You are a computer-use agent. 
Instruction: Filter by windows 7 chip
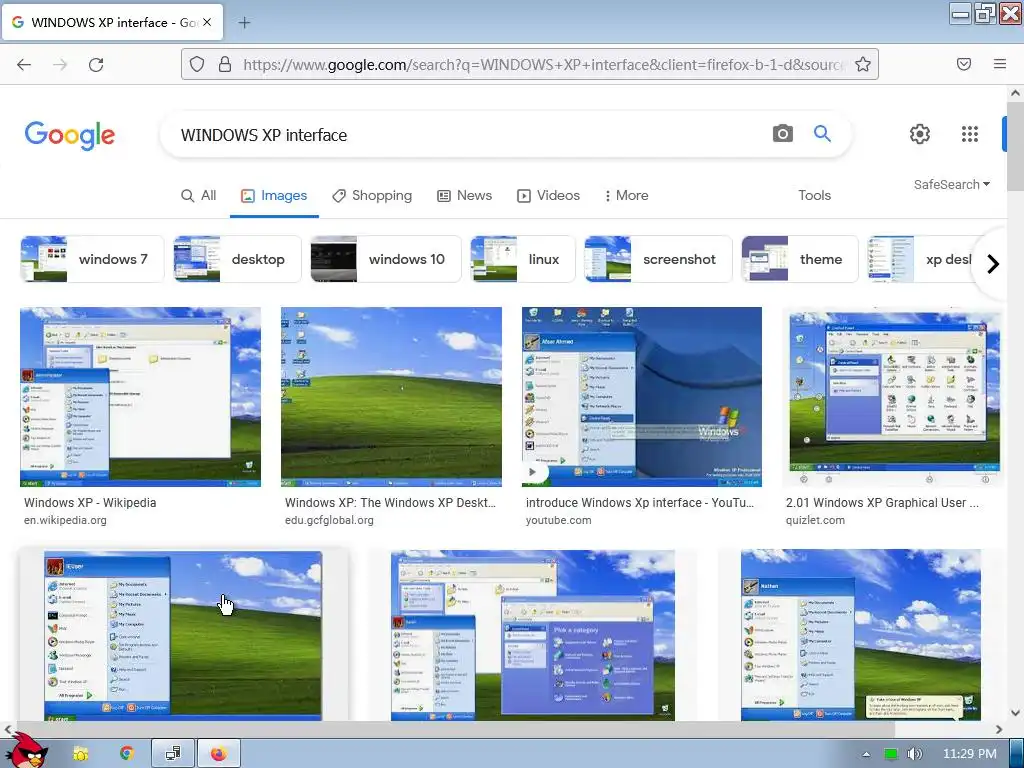pos(92,259)
